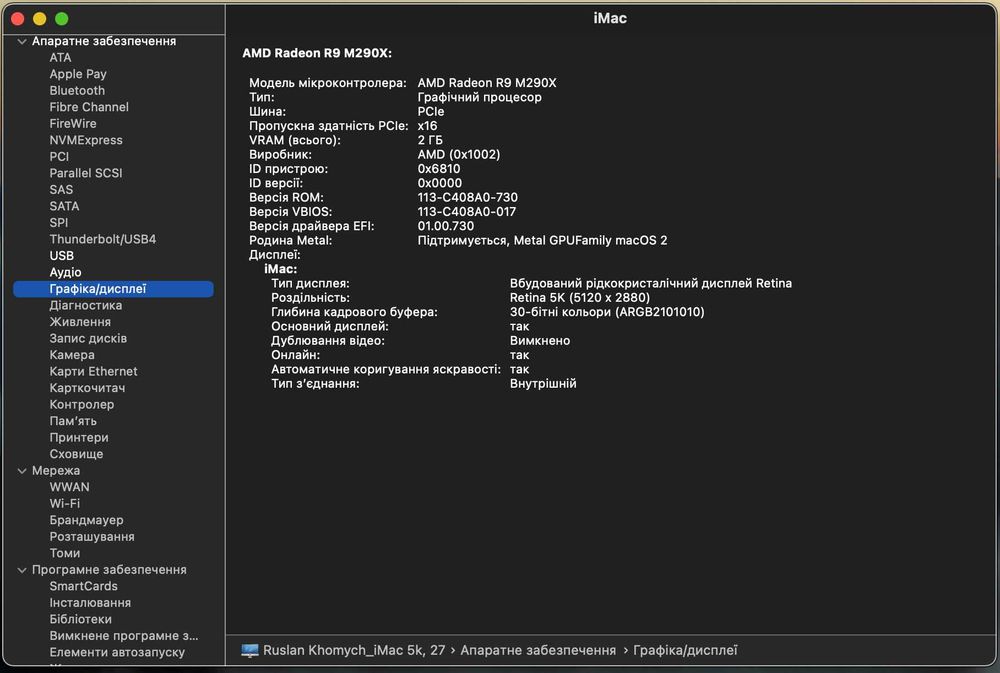Click the green full-screen window button

coord(62,19)
